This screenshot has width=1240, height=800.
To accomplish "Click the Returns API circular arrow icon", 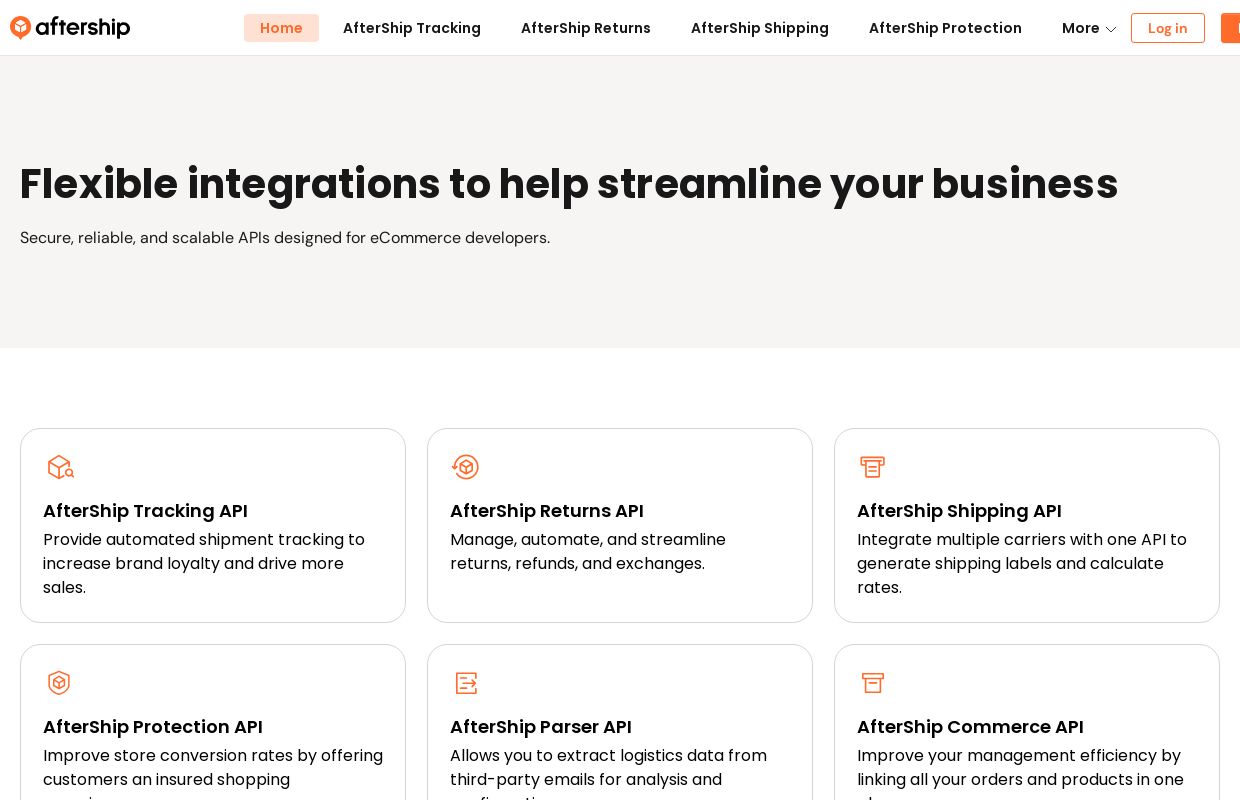I will tap(465, 467).
